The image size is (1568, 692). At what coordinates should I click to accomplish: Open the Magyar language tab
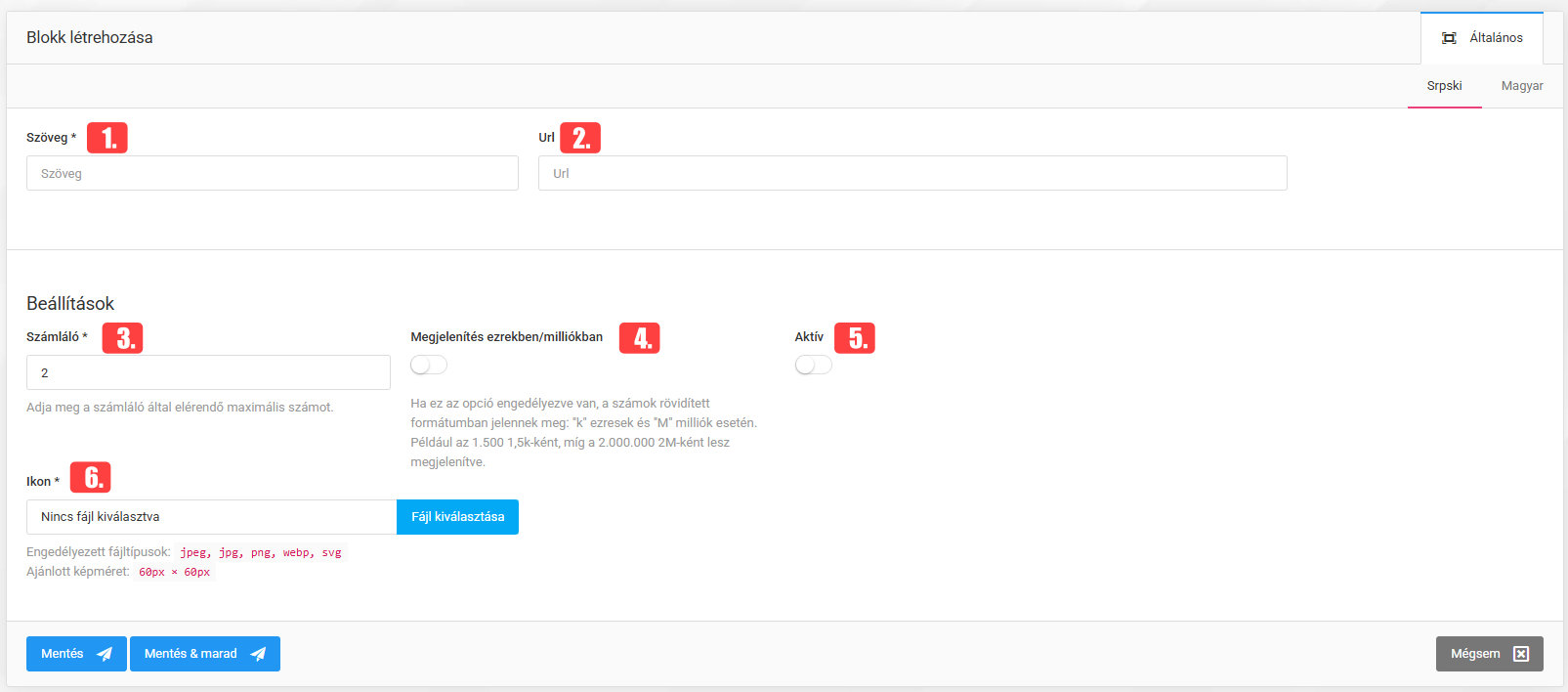click(x=1521, y=86)
